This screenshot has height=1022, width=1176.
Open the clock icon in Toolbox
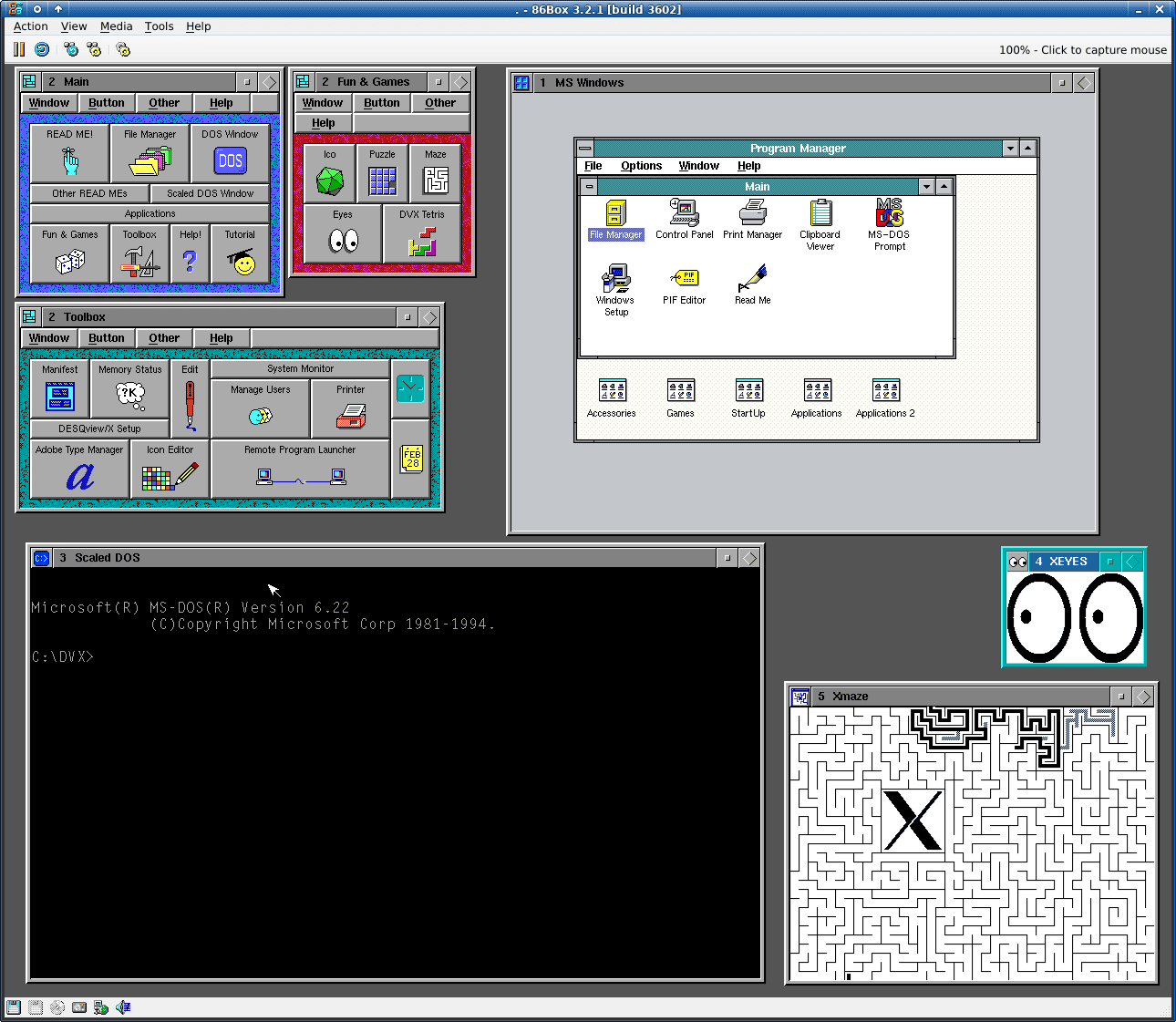pyautogui.click(x=410, y=389)
